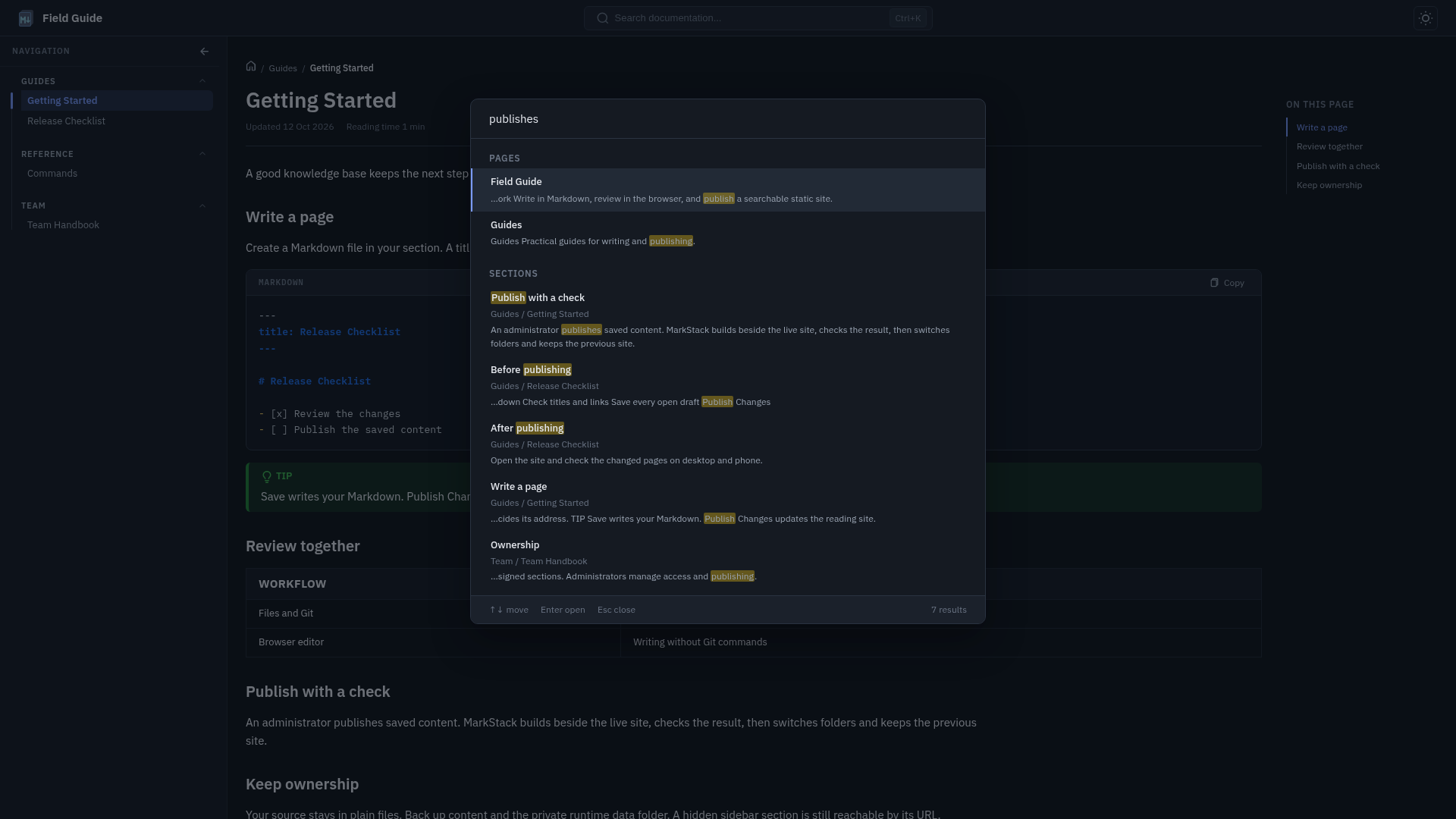Open the Ownership section search result
This screenshot has height=819, width=1456.
pyautogui.click(x=728, y=560)
